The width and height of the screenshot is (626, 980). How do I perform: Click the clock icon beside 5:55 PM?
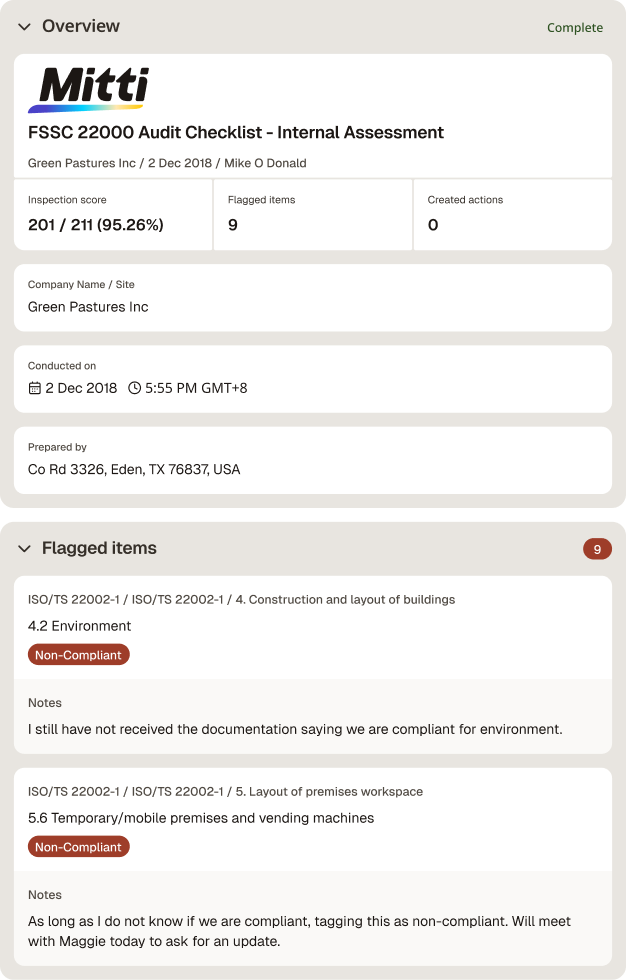[134, 388]
